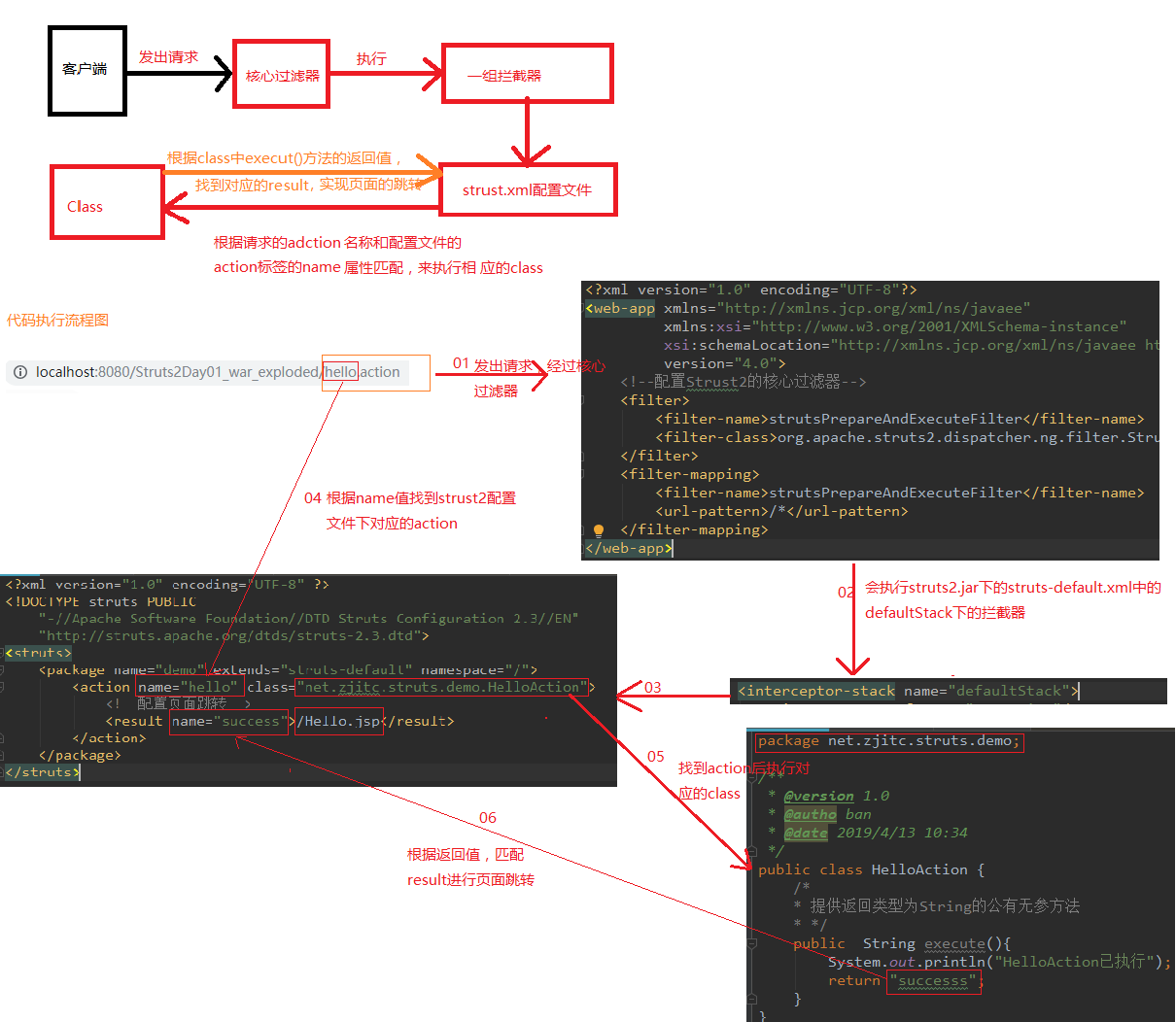This screenshot has width=1176, height=1022.
Task: Click the site info icon before localhost URL
Action: [20, 372]
